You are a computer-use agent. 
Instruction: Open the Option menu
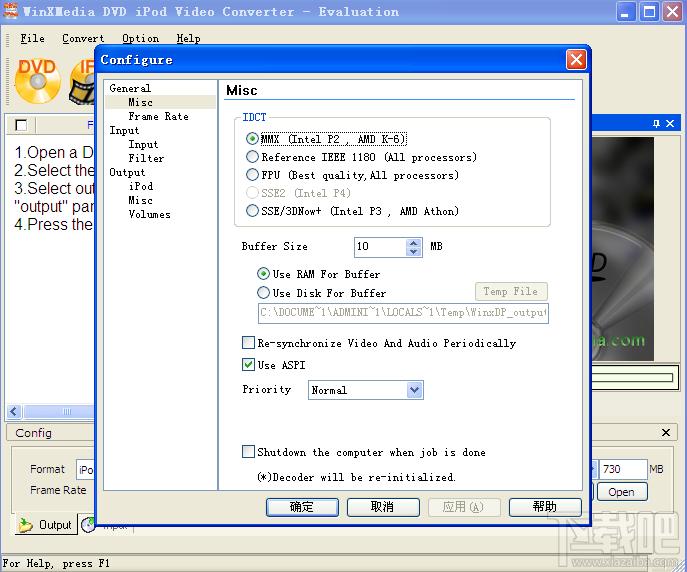pos(141,39)
